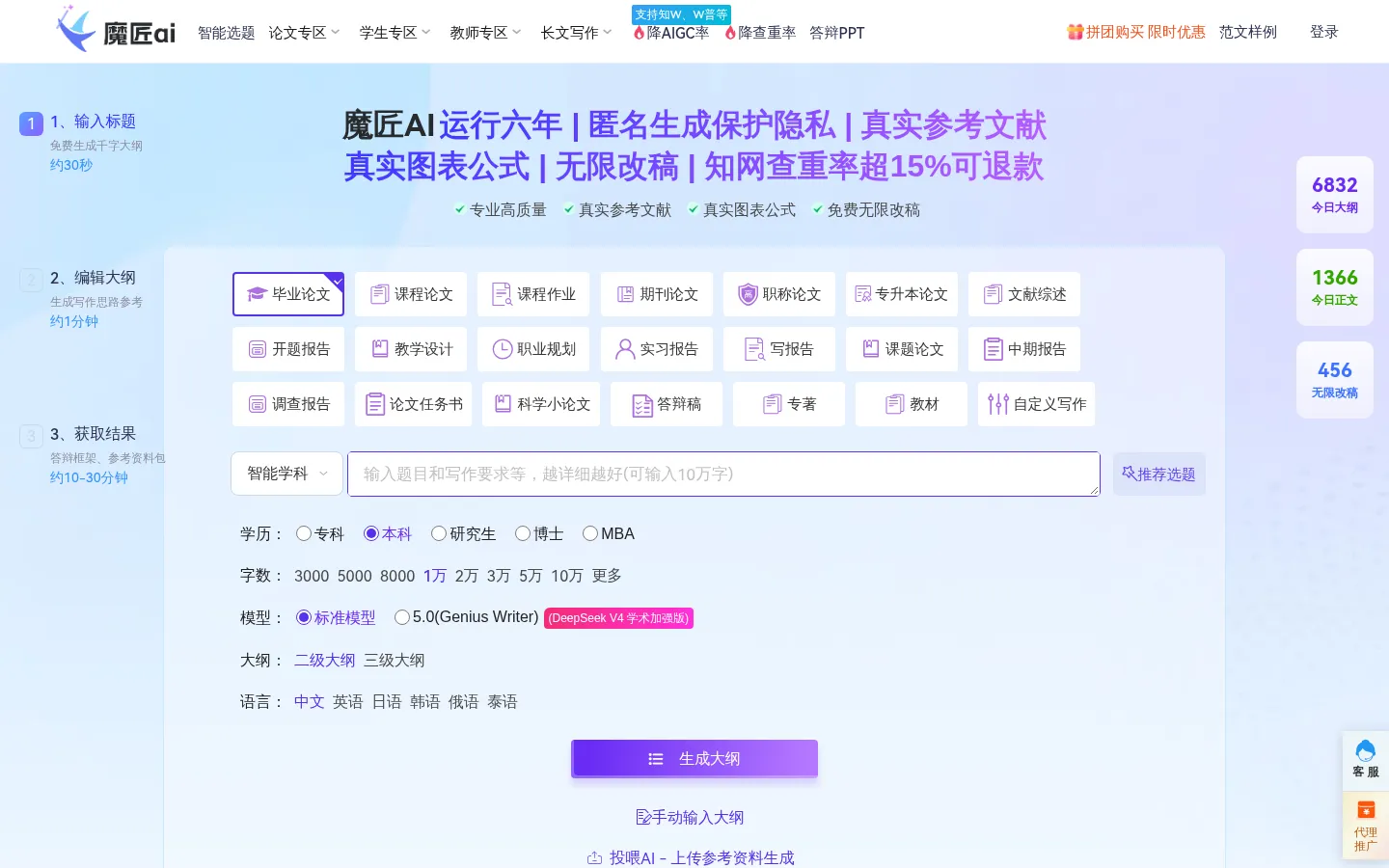The height and width of the screenshot is (868, 1389).
Task: Click the 调查报告 icon
Action: [x=258, y=404]
